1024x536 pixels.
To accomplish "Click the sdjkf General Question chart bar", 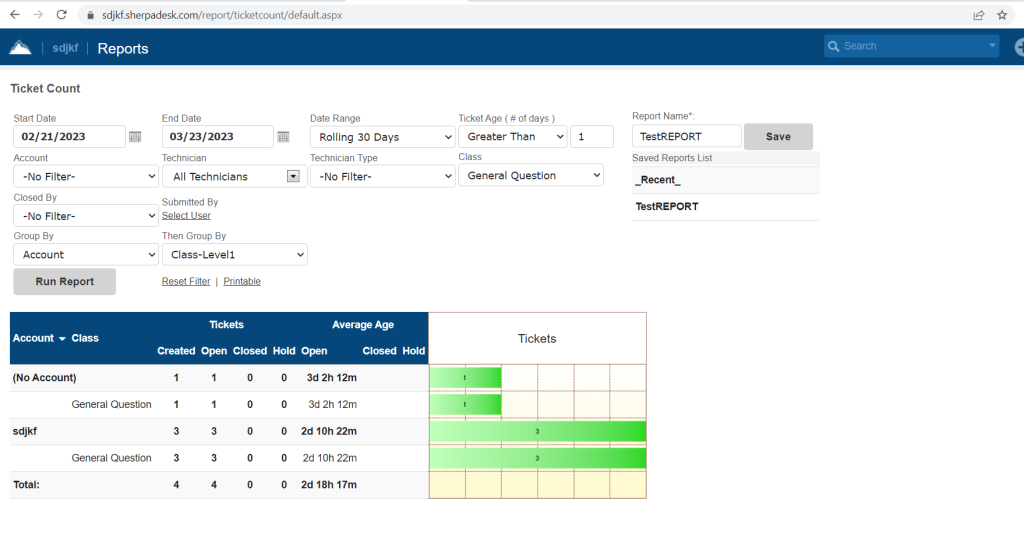I will (537, 458).
